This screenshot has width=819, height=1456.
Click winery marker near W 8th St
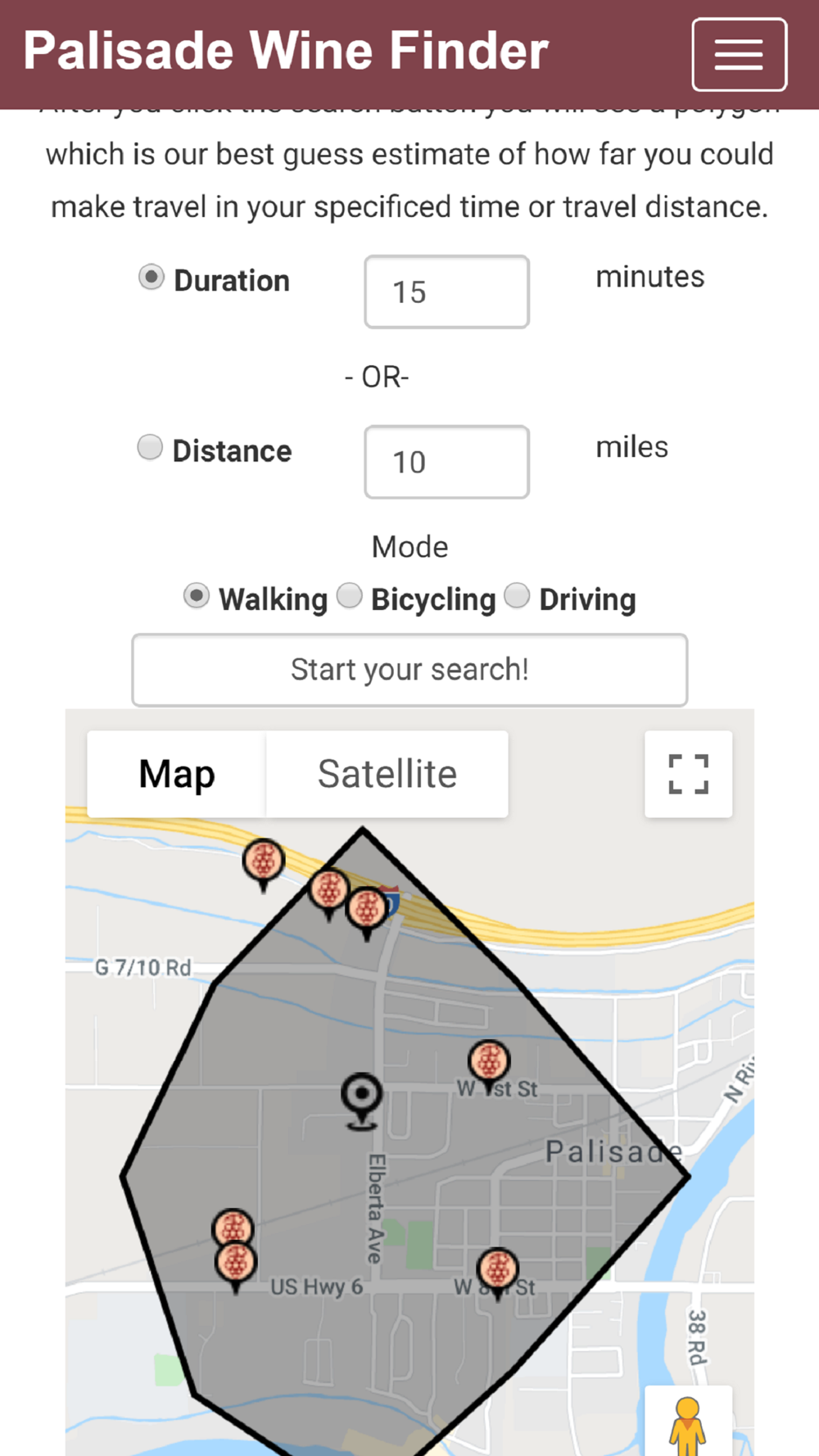click(498, 1273)
